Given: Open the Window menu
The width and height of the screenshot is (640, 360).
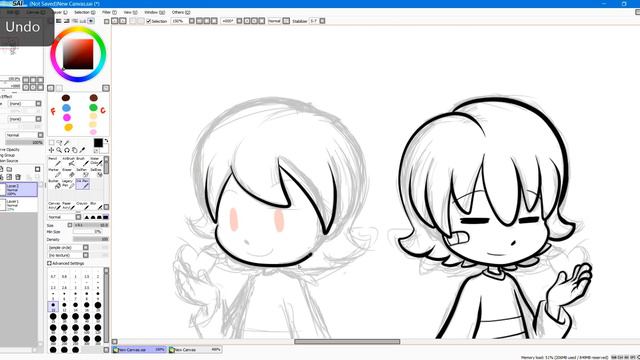Looking at the screenshot, I should [x=154, y=12].
